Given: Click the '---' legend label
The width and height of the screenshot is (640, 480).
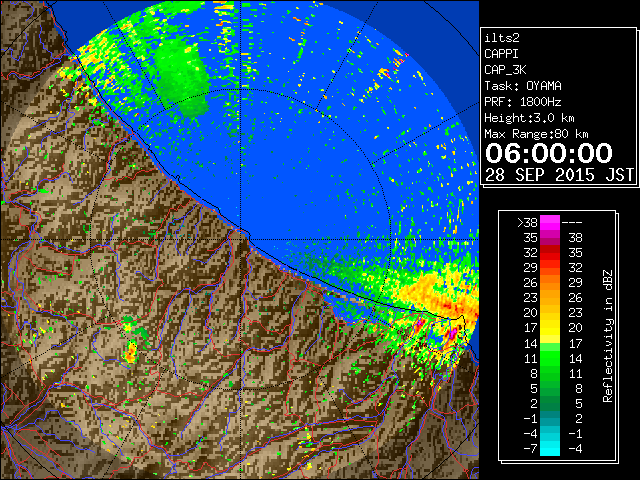Looking at the screenshot, I should [572, 222].
